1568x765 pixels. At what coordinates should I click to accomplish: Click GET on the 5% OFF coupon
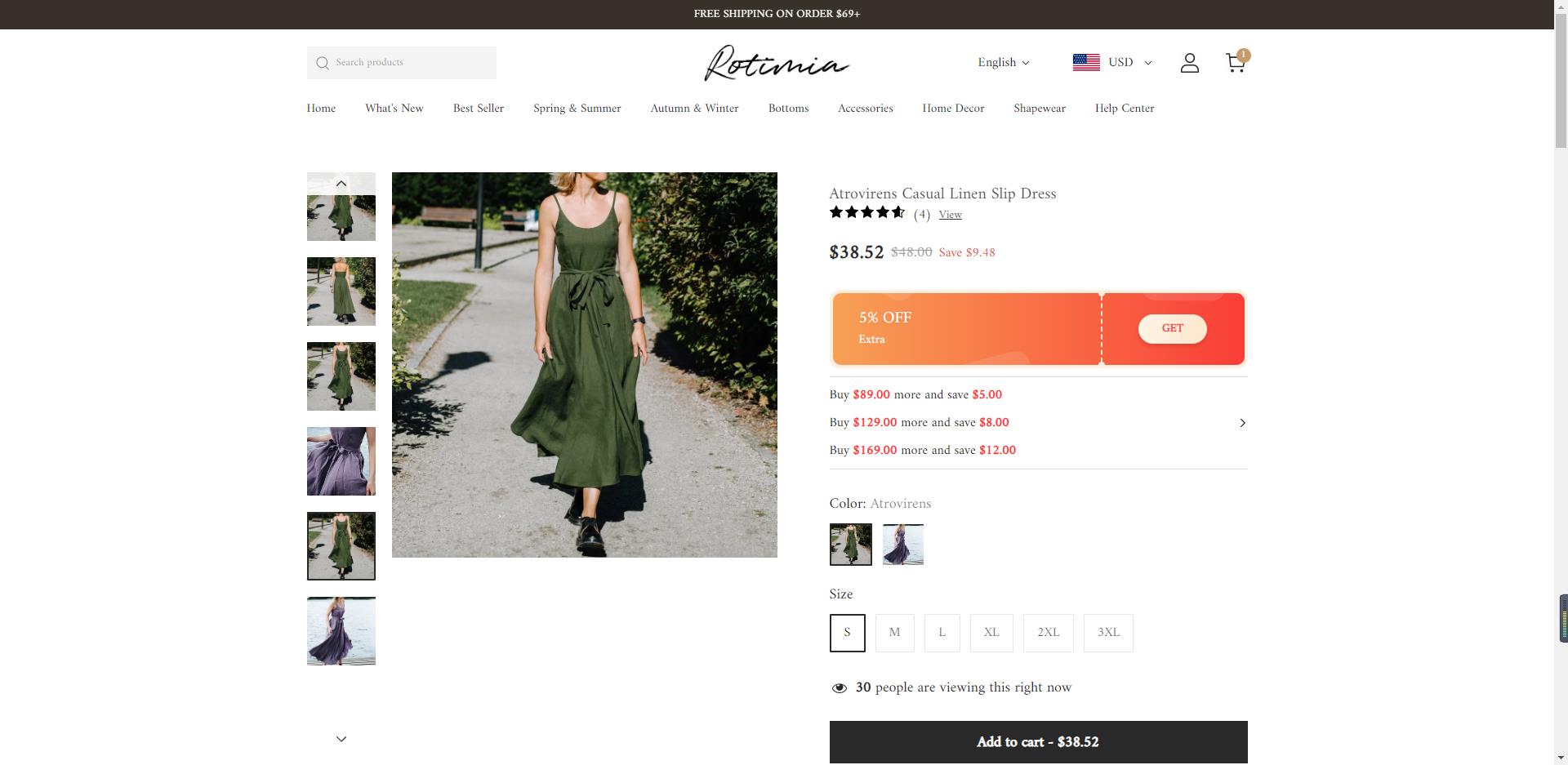pyautogui.click(x=1173, y=329)
